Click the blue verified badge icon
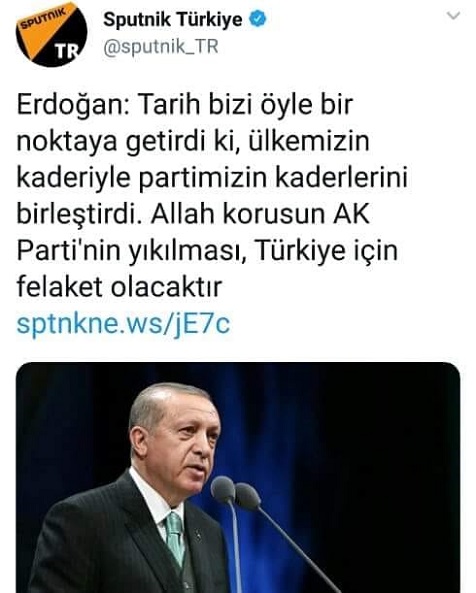This screenshot has width=476, height=593. [259, 19]
